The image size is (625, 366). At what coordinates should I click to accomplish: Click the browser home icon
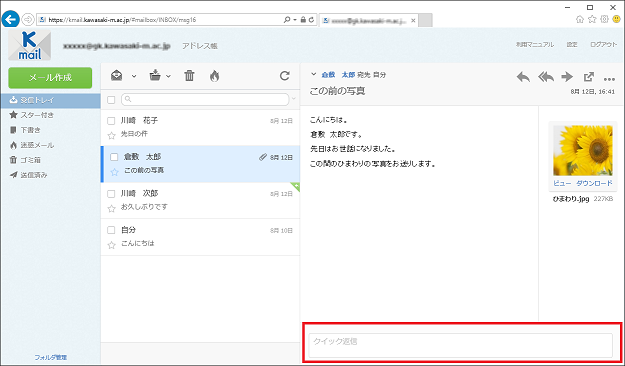click(580, 19)
